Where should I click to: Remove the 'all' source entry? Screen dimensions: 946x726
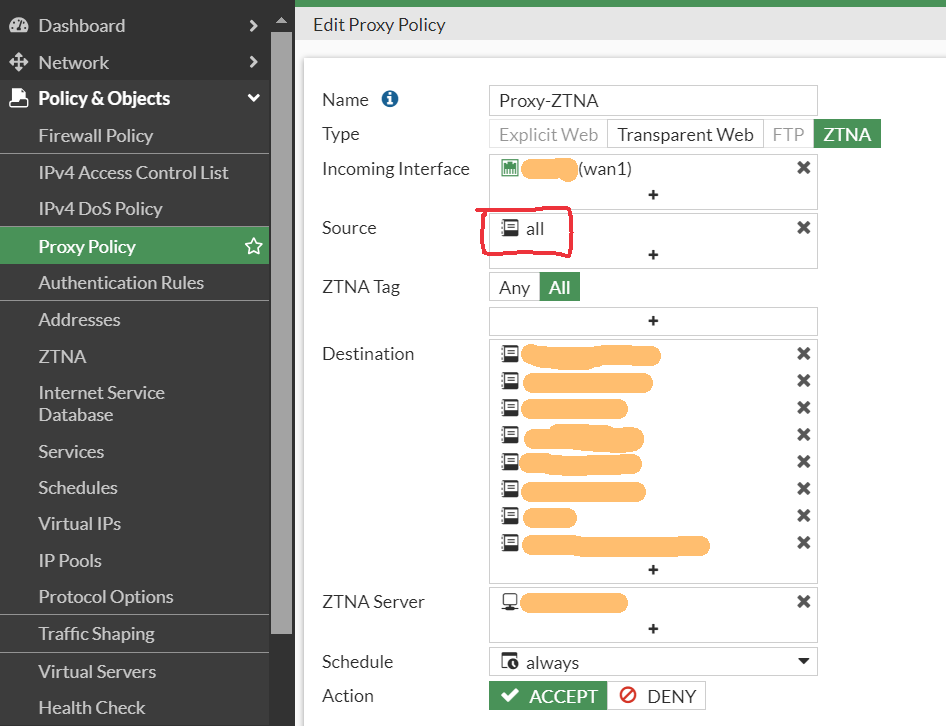803,228
